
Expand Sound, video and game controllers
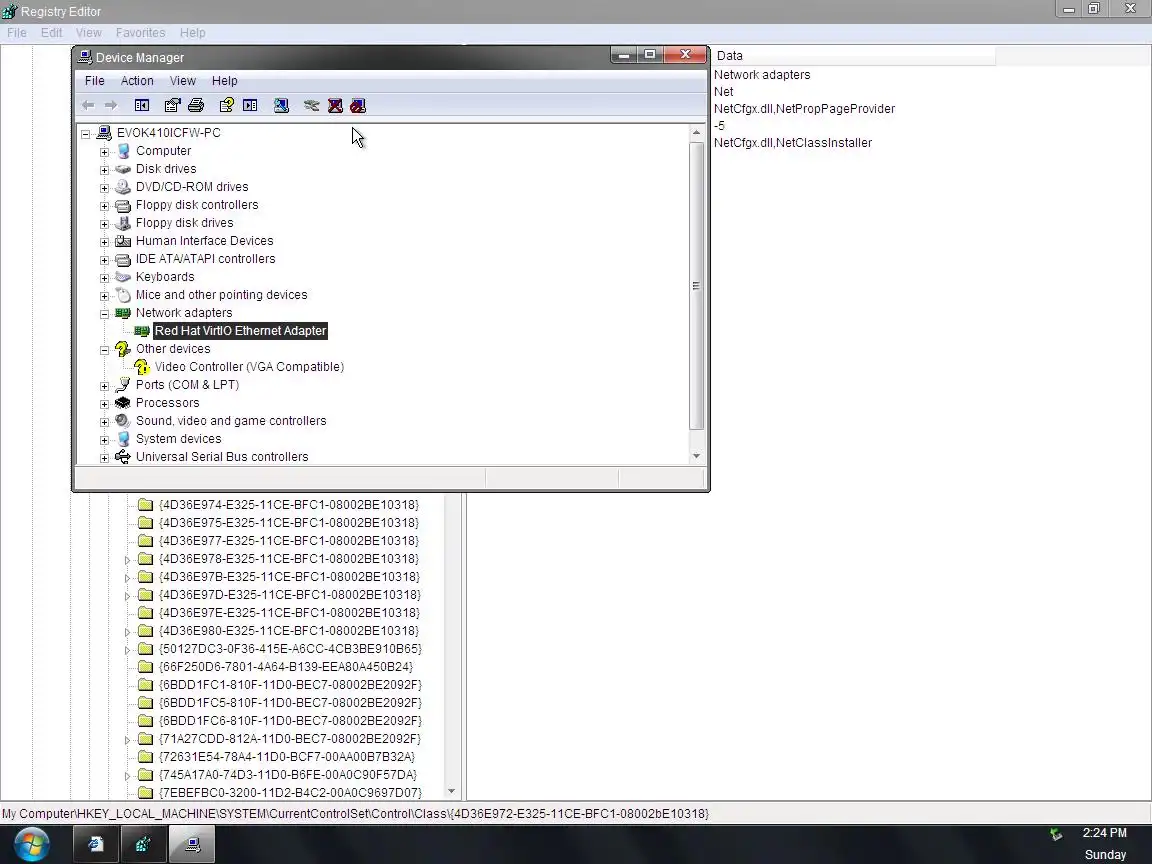click(x=104, y=422)
